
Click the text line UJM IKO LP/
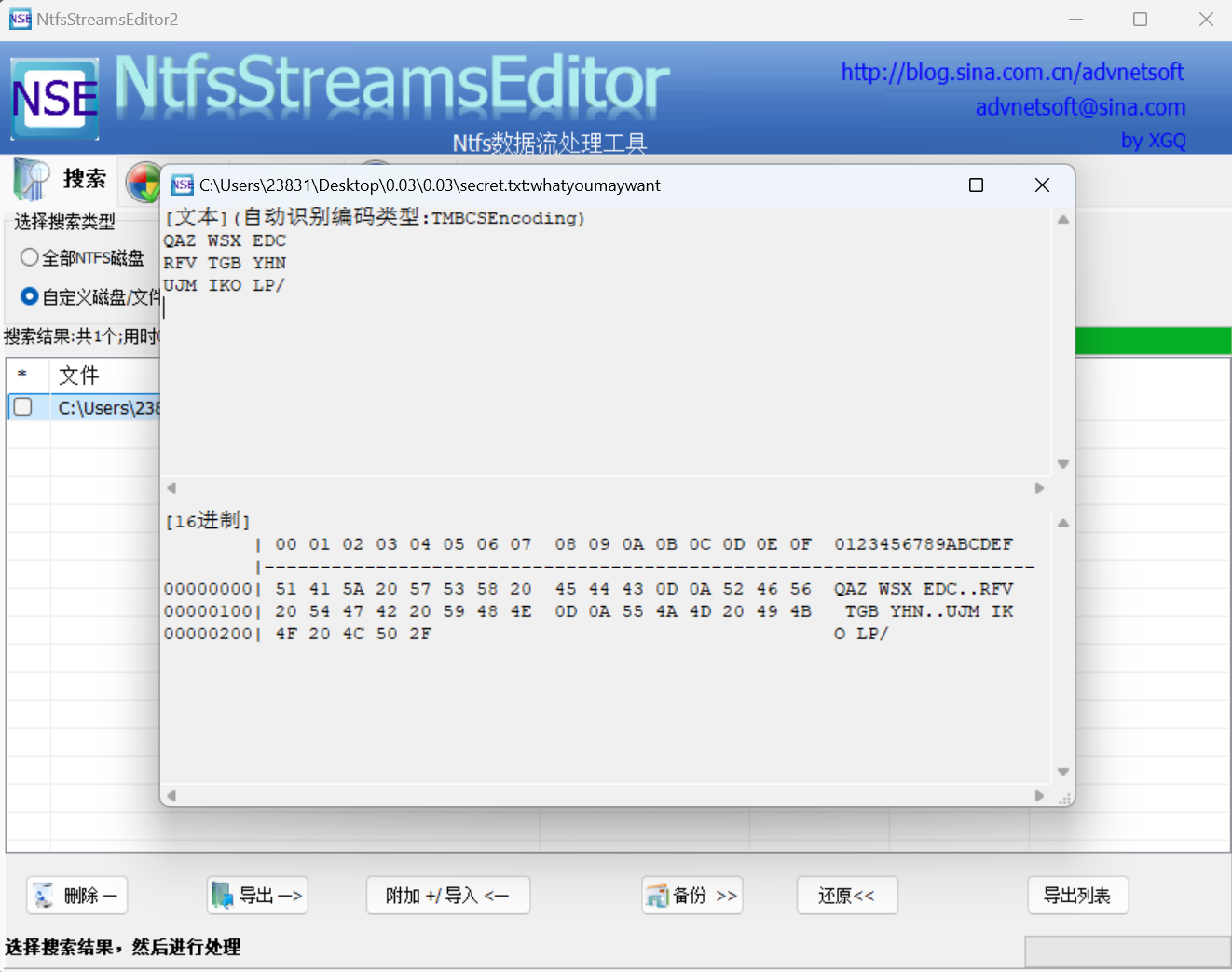pos(224,285)
